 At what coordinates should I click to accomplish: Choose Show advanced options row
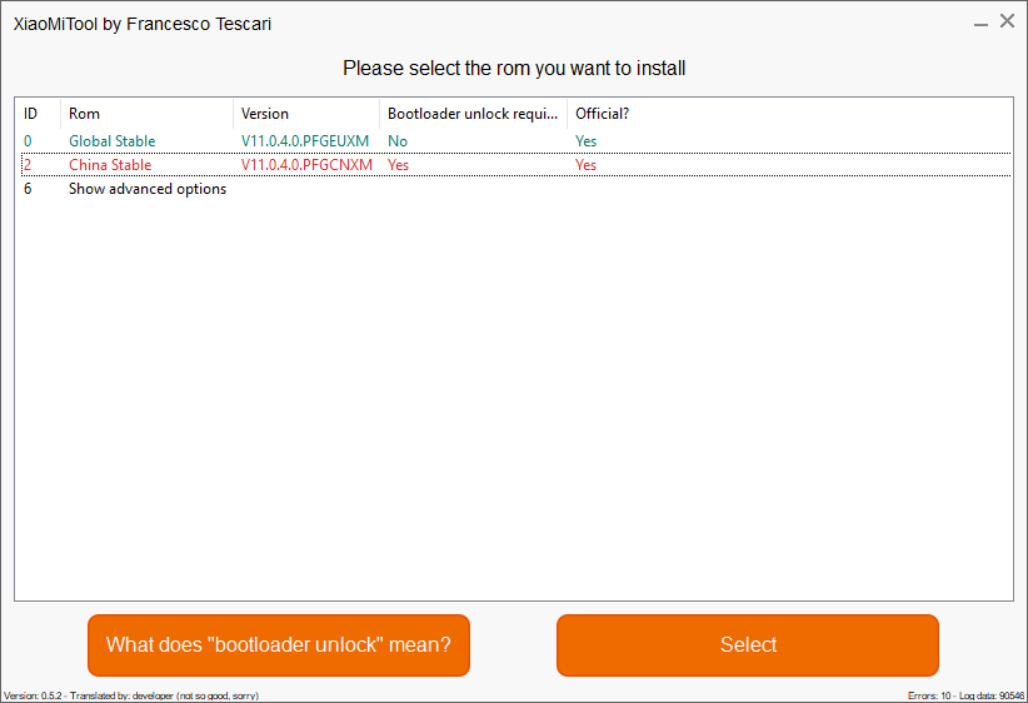coord(516,189)
